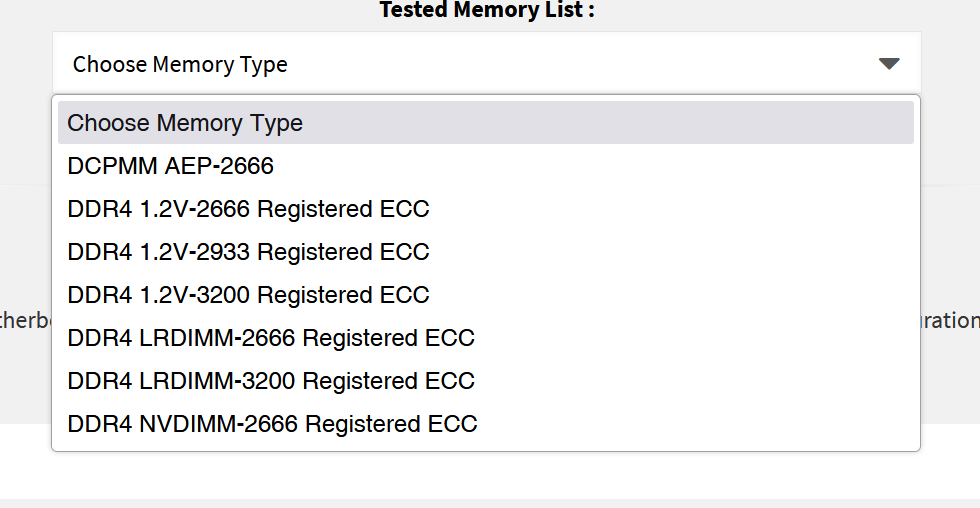980x508 pixels.
Task: Pick the 2933 speed registered memory
Action: (248, 252)
